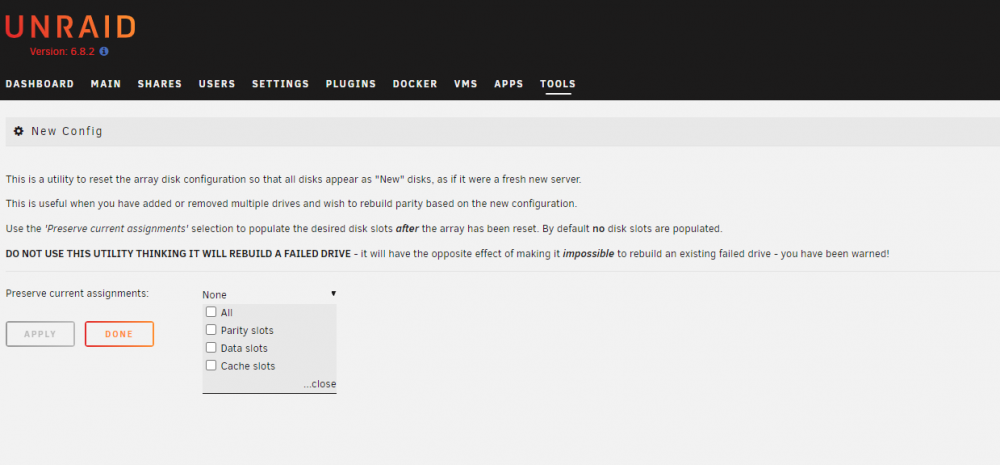This screenshot has height=465, width=1000.
Task: Open the VMS tab
Action: point(466,84)
